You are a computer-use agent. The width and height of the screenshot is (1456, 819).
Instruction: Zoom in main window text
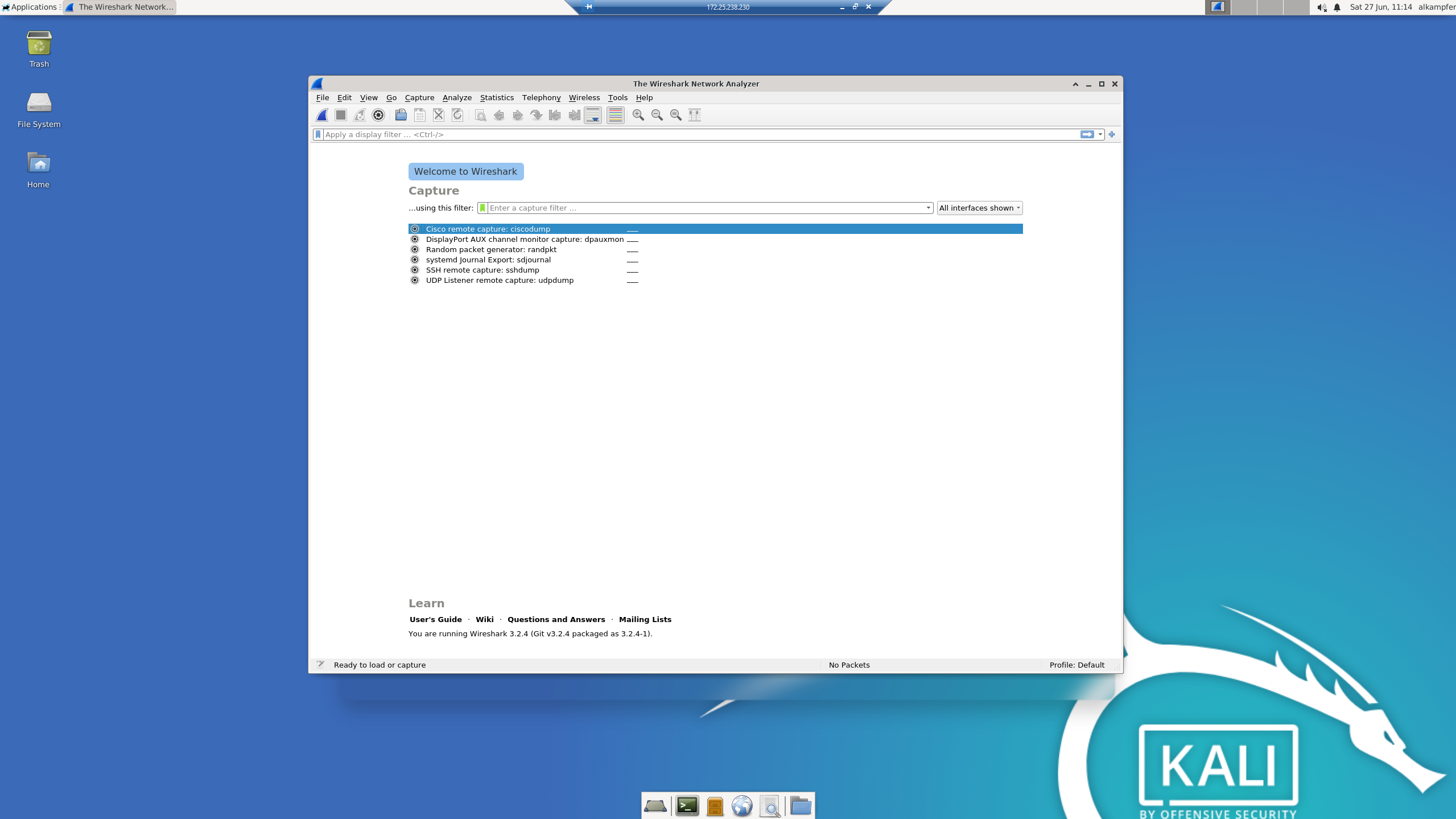[x=638, y=116]
